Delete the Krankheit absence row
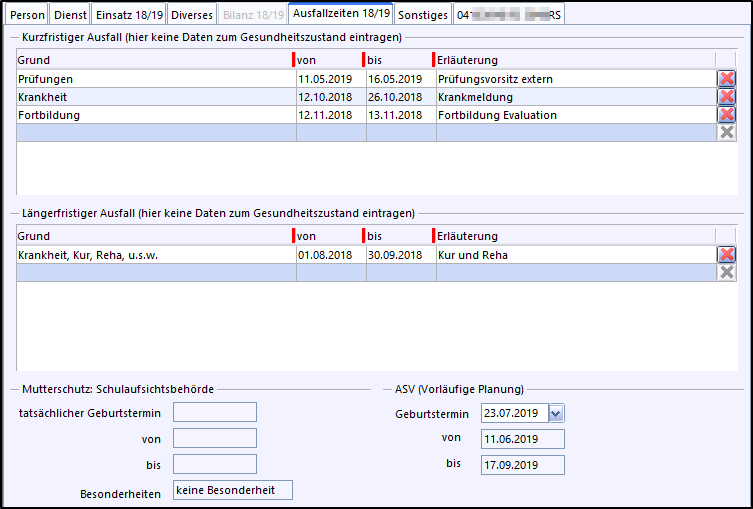 [x=726, y=97]
